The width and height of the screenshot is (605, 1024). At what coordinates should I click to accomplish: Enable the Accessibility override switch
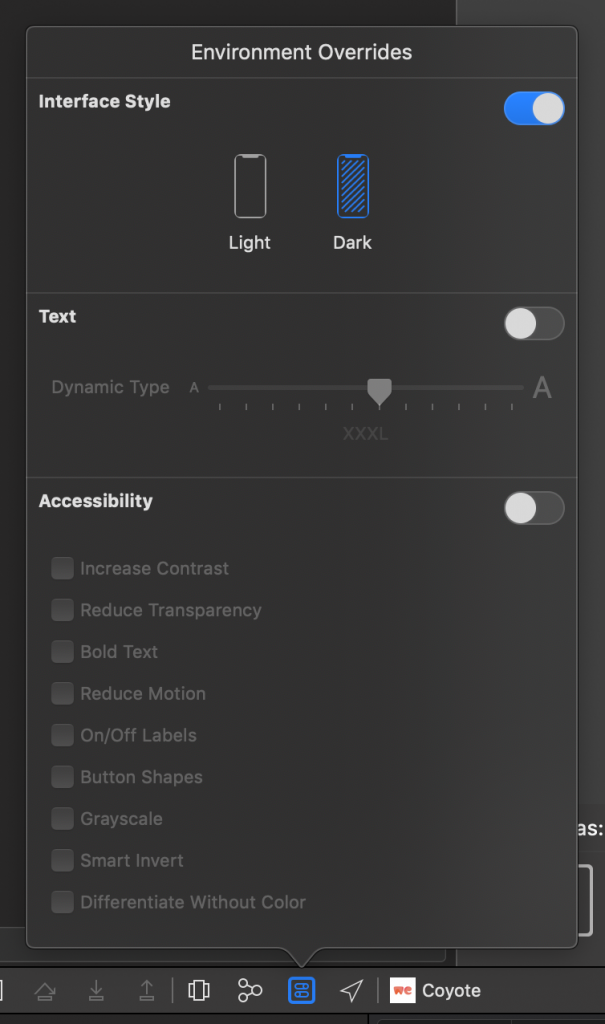pos(534,508)
